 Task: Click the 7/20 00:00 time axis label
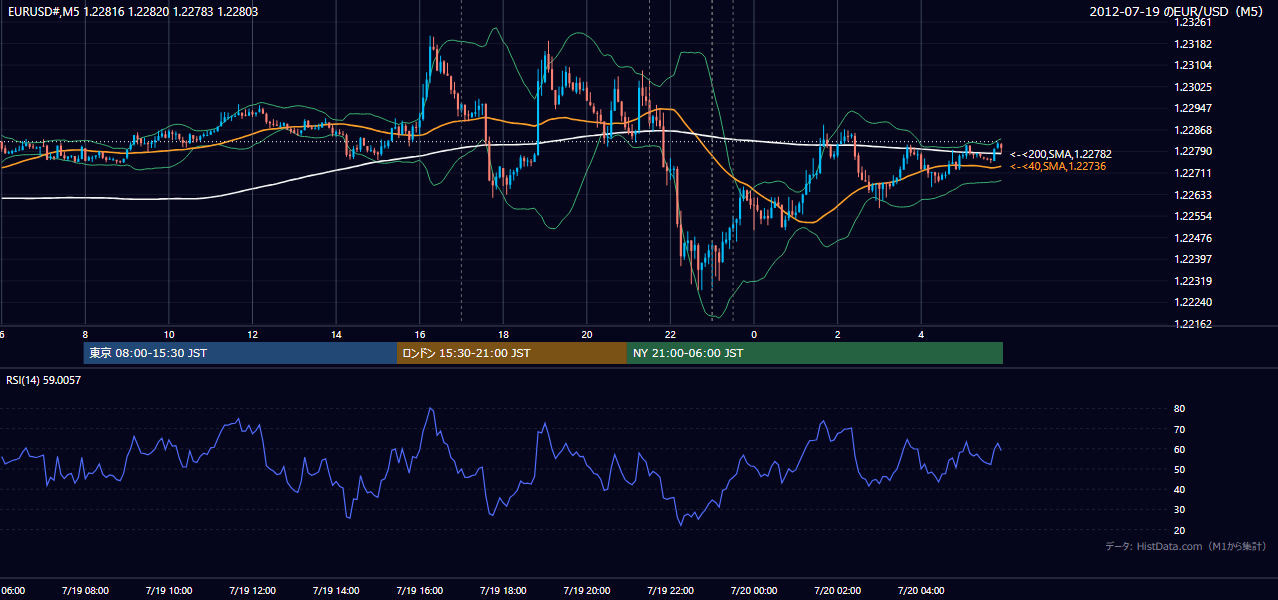point(753,590)
